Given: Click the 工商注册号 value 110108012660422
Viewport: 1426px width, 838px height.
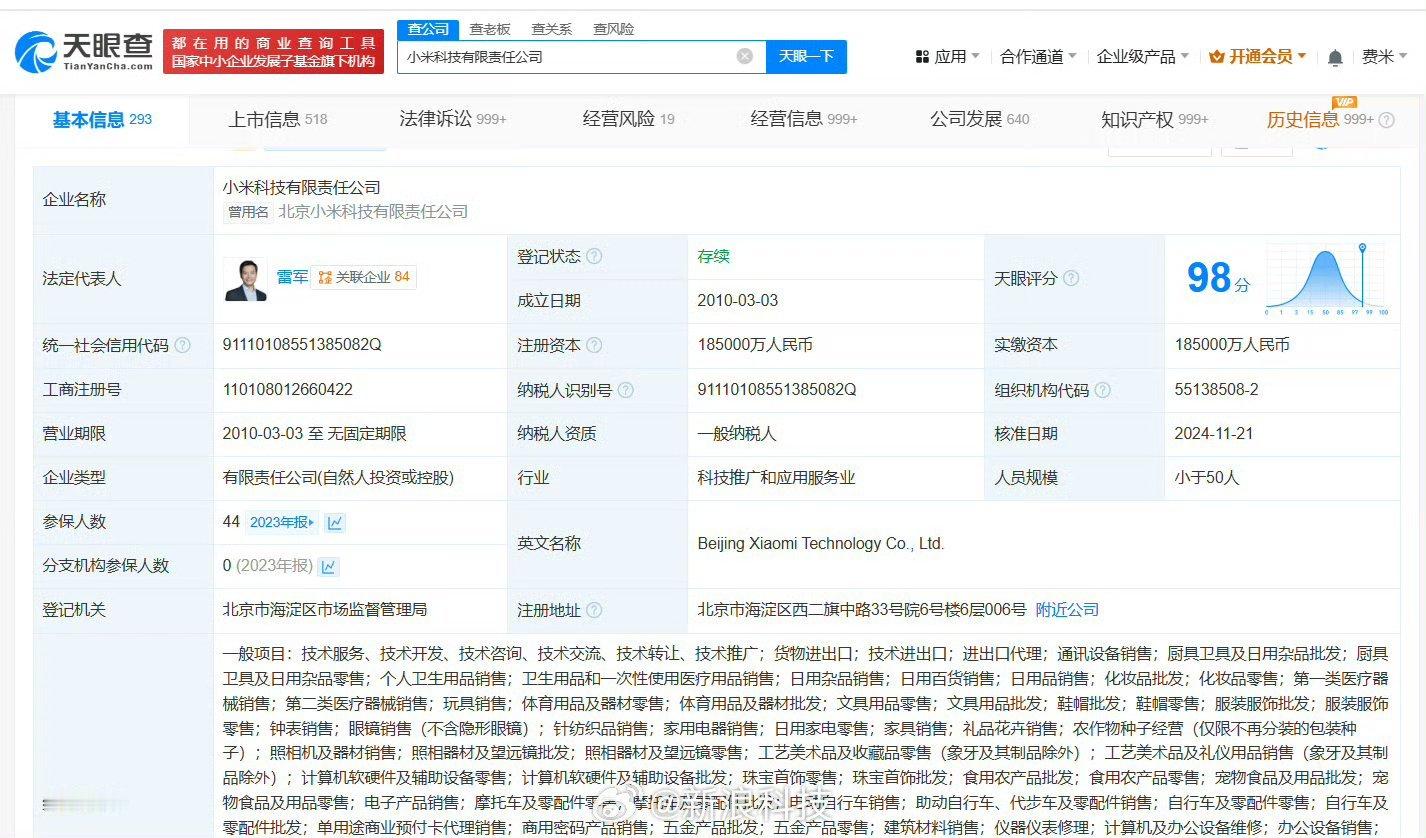Looking at the screenshot, I should pyautogui.click(x=288, y=390).
